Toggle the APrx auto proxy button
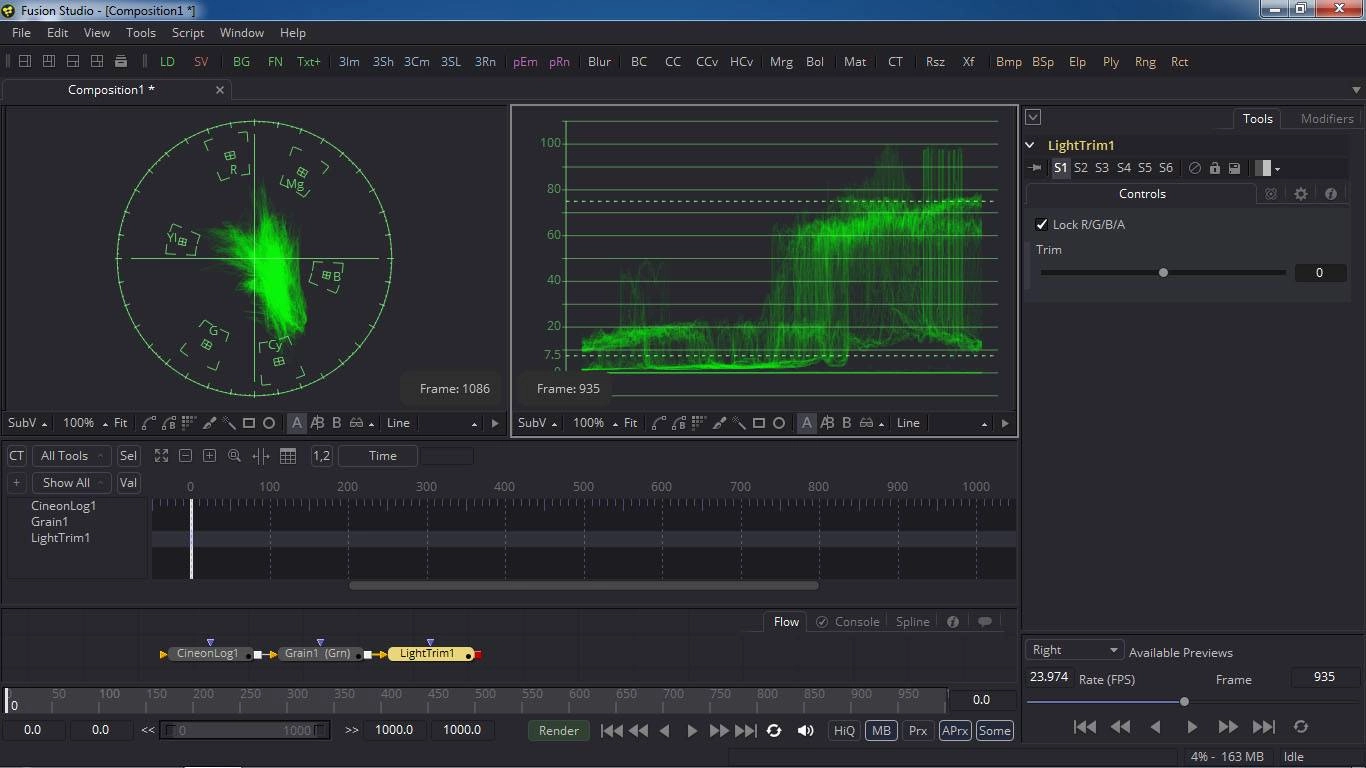 click(955, 730)
